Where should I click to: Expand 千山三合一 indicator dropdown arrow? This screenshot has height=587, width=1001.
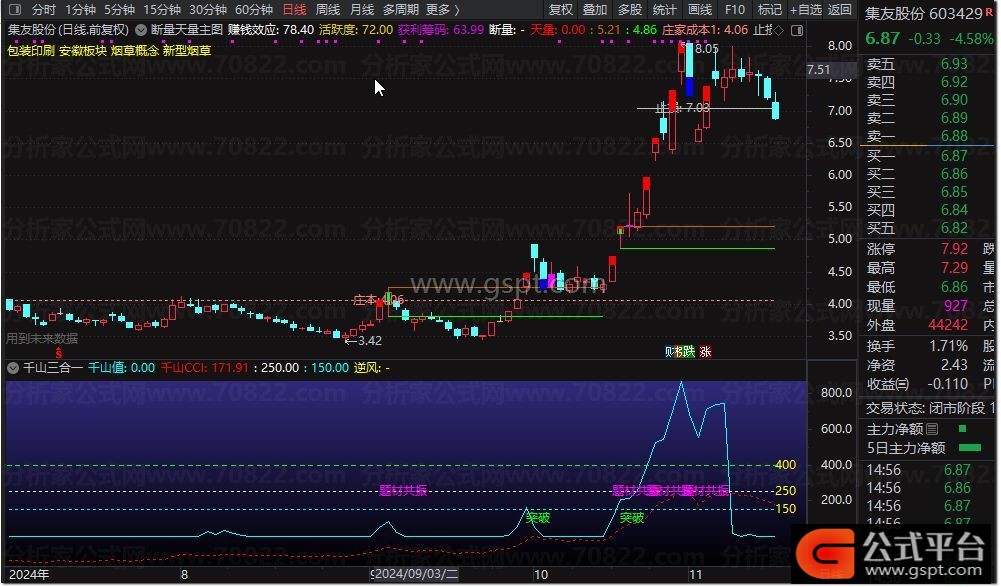coord(13,368)
